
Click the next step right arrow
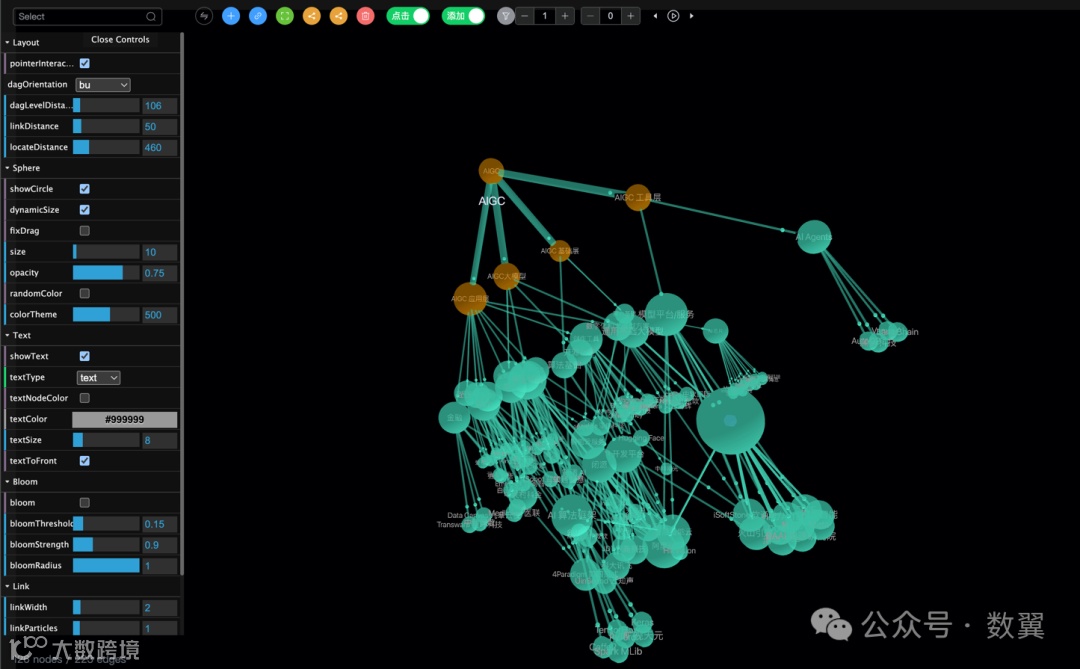click(x=692, y=16)
